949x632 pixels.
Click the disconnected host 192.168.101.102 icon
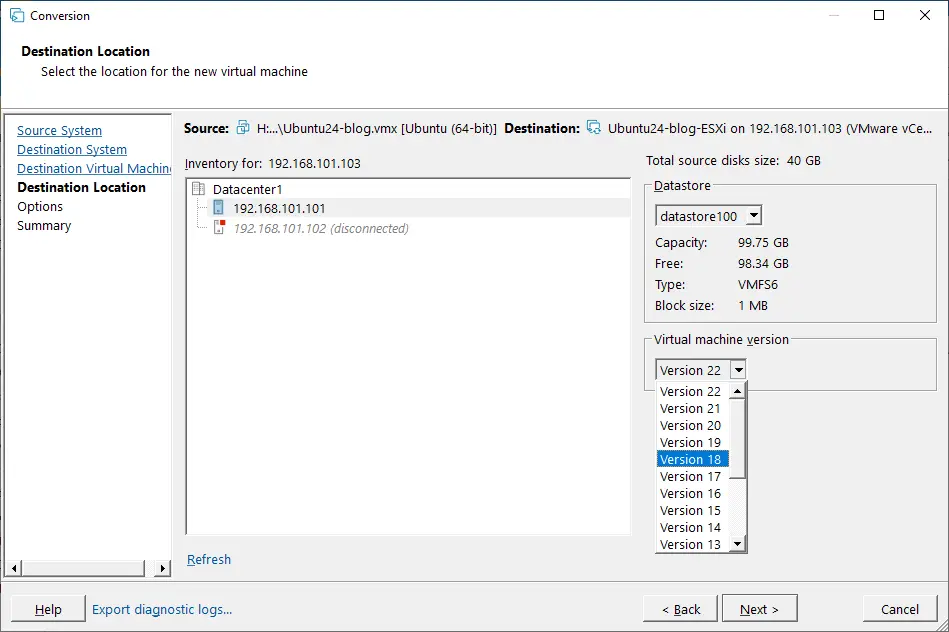click(220, 228)
